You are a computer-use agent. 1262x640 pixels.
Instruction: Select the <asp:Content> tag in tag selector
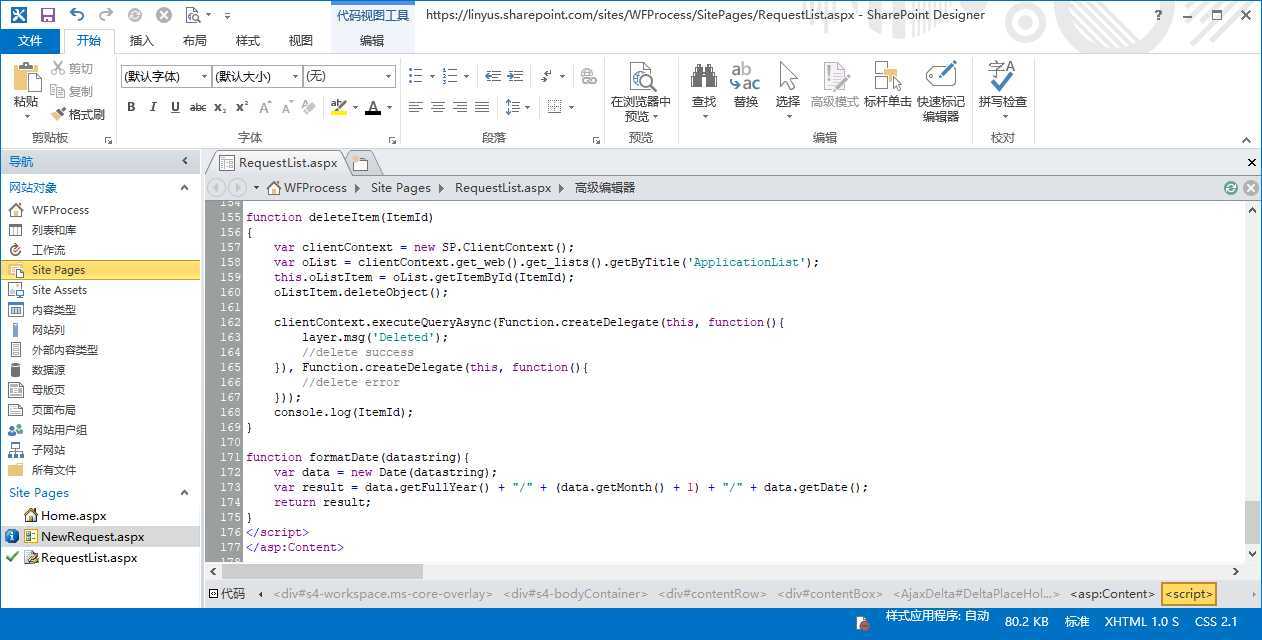point(1112,594)
